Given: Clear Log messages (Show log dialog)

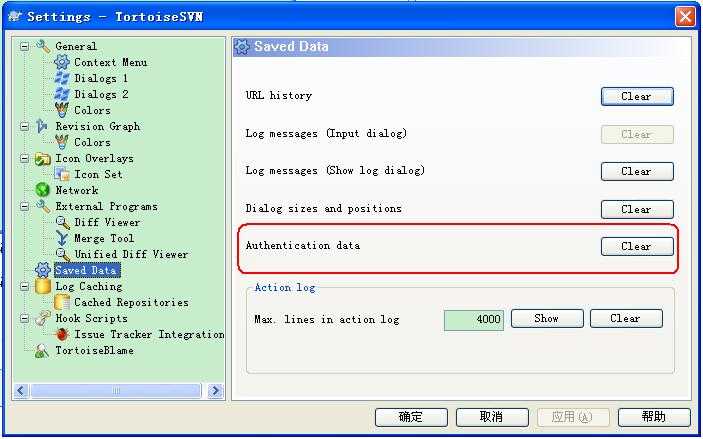Looking at the screenshot, I should 637,171.
